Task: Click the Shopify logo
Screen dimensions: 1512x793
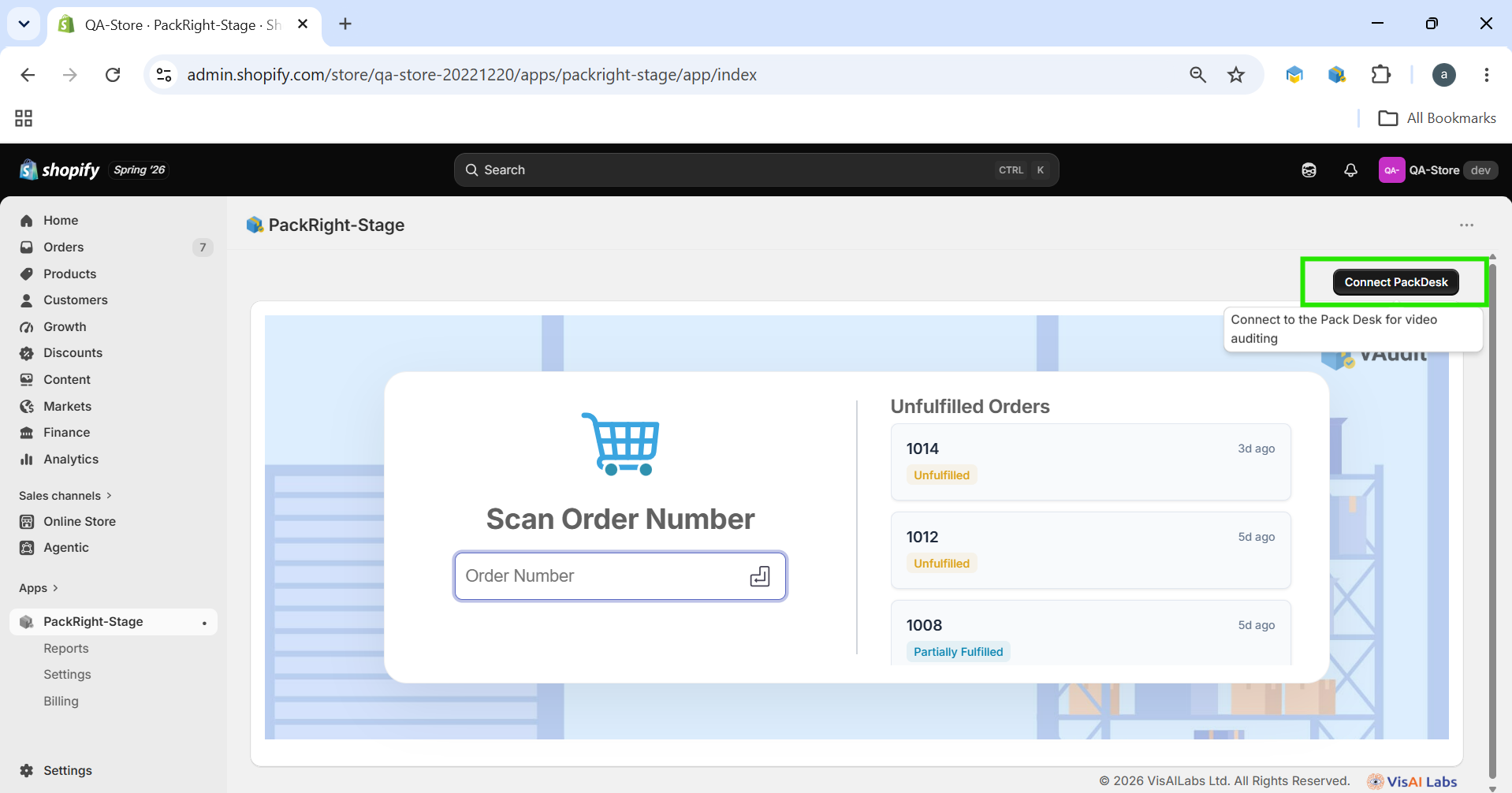Action: click(x=60, y=170)
